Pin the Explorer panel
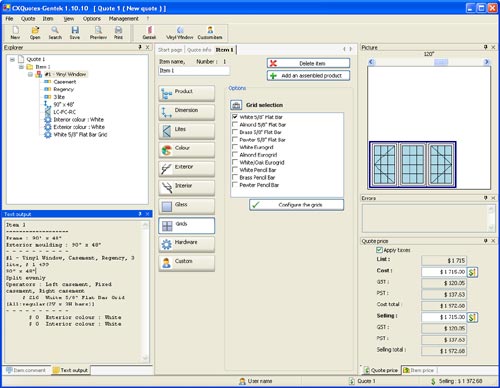The image size is (500, 388). point(140,47)
